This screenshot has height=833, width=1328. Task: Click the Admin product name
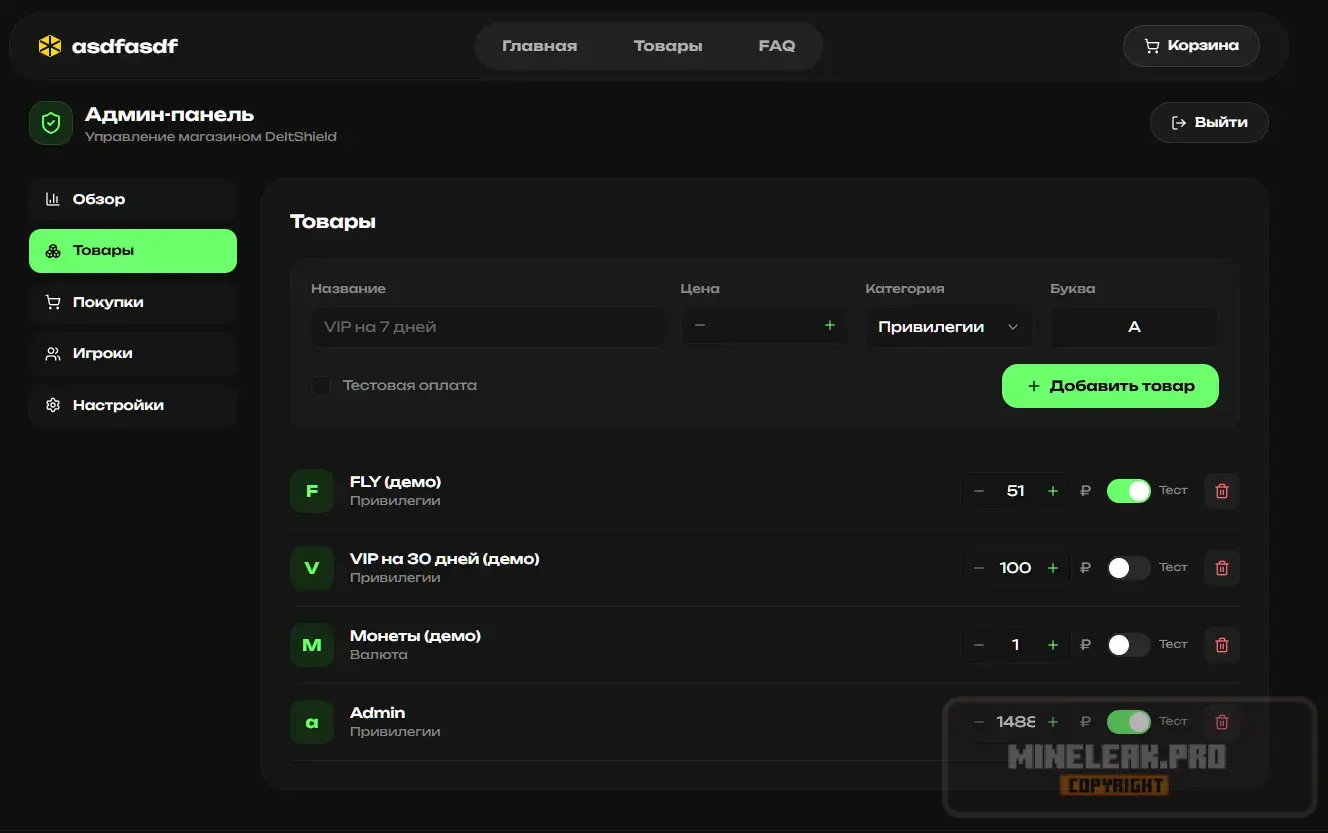[x=377, y=713]
